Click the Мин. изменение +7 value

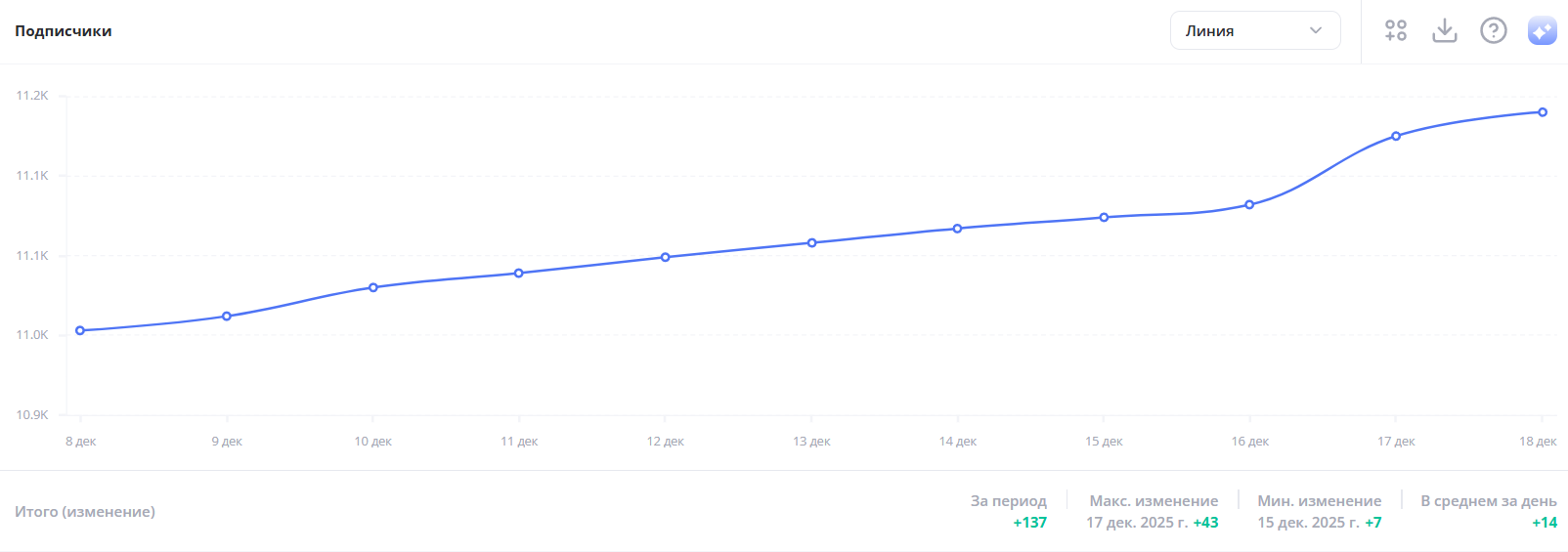[x=1373, y=523]
